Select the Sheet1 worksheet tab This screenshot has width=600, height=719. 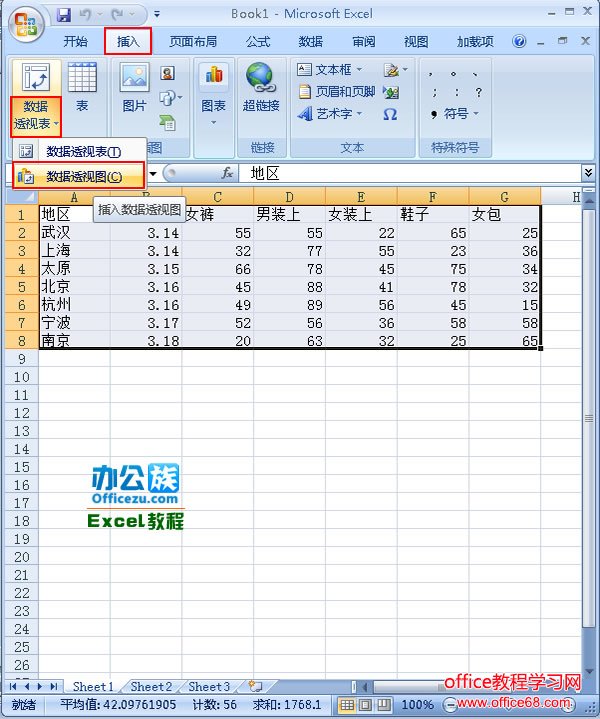click(x=93, y=686)
